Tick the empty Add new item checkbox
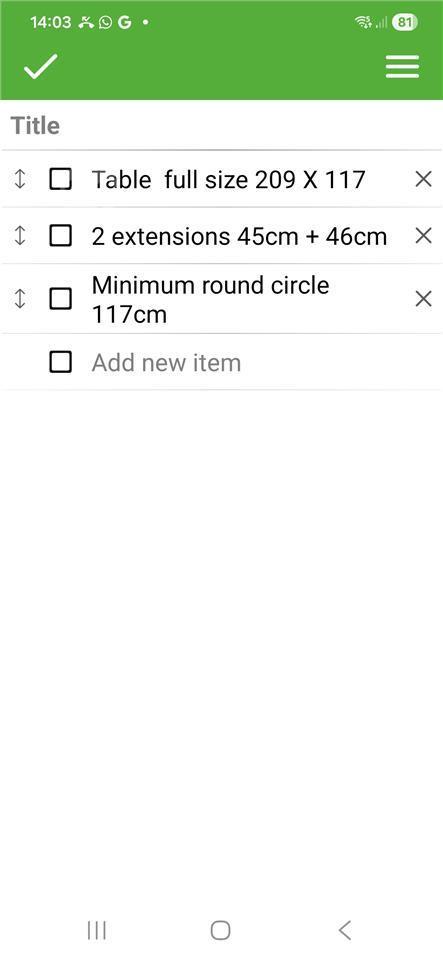Image resolution: width=443 pixels, height=960 pixels. pyautogui.click(x=60, y=362)
